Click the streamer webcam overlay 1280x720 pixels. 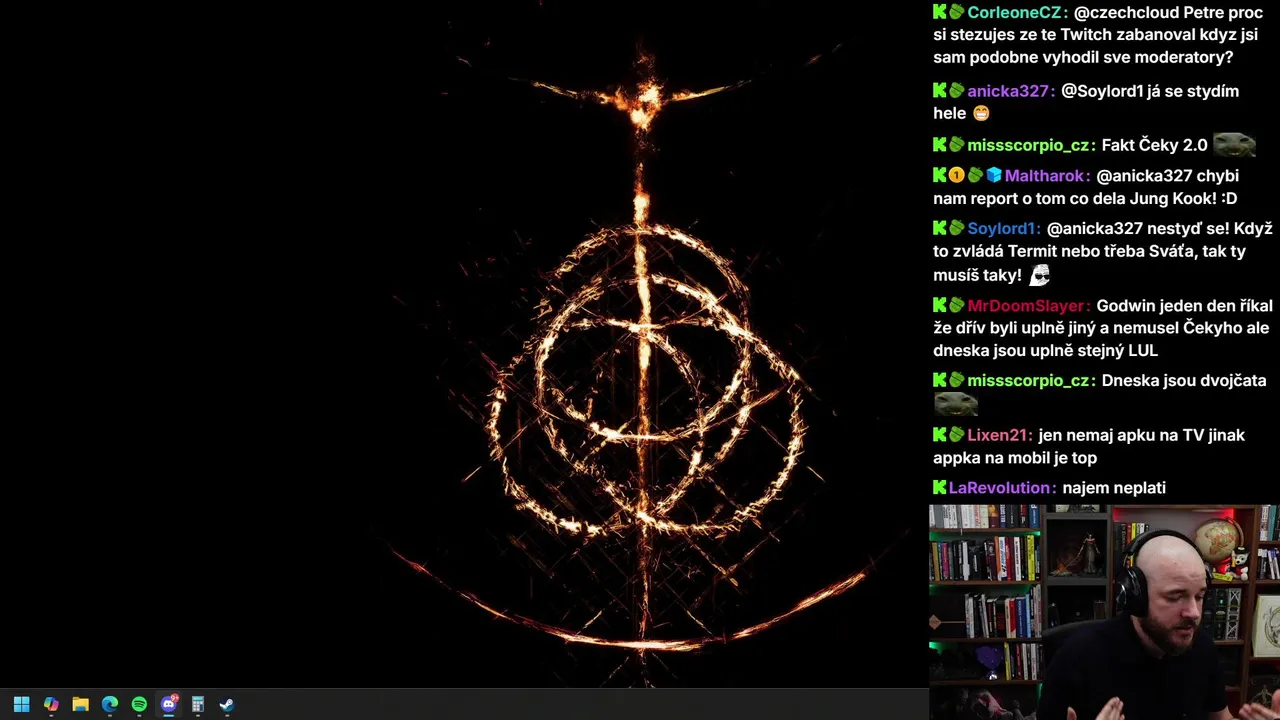1104,612
